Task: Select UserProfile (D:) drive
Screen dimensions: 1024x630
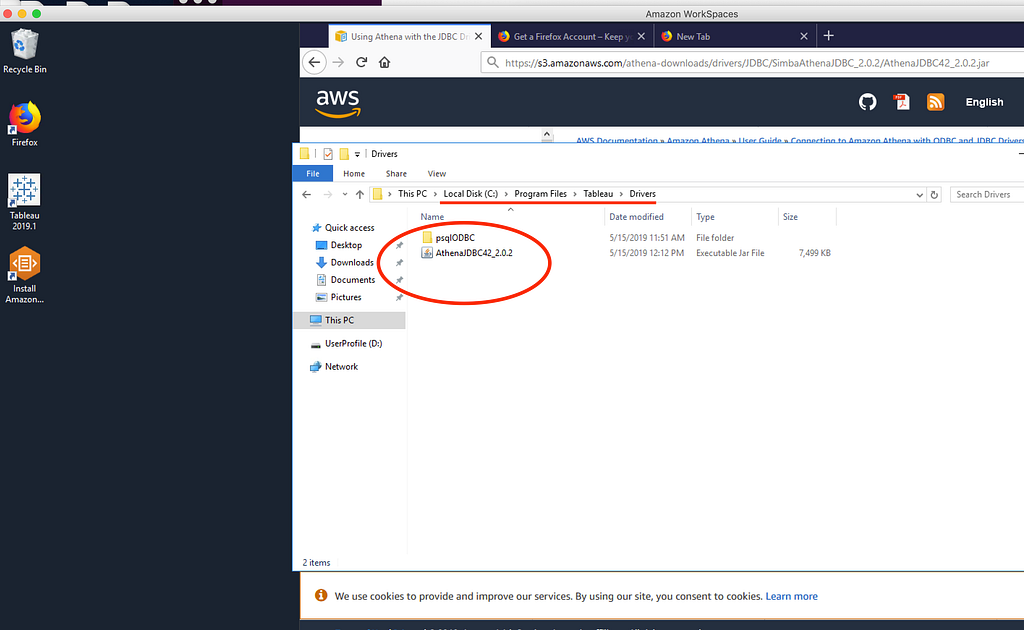Action: (353, 343)
